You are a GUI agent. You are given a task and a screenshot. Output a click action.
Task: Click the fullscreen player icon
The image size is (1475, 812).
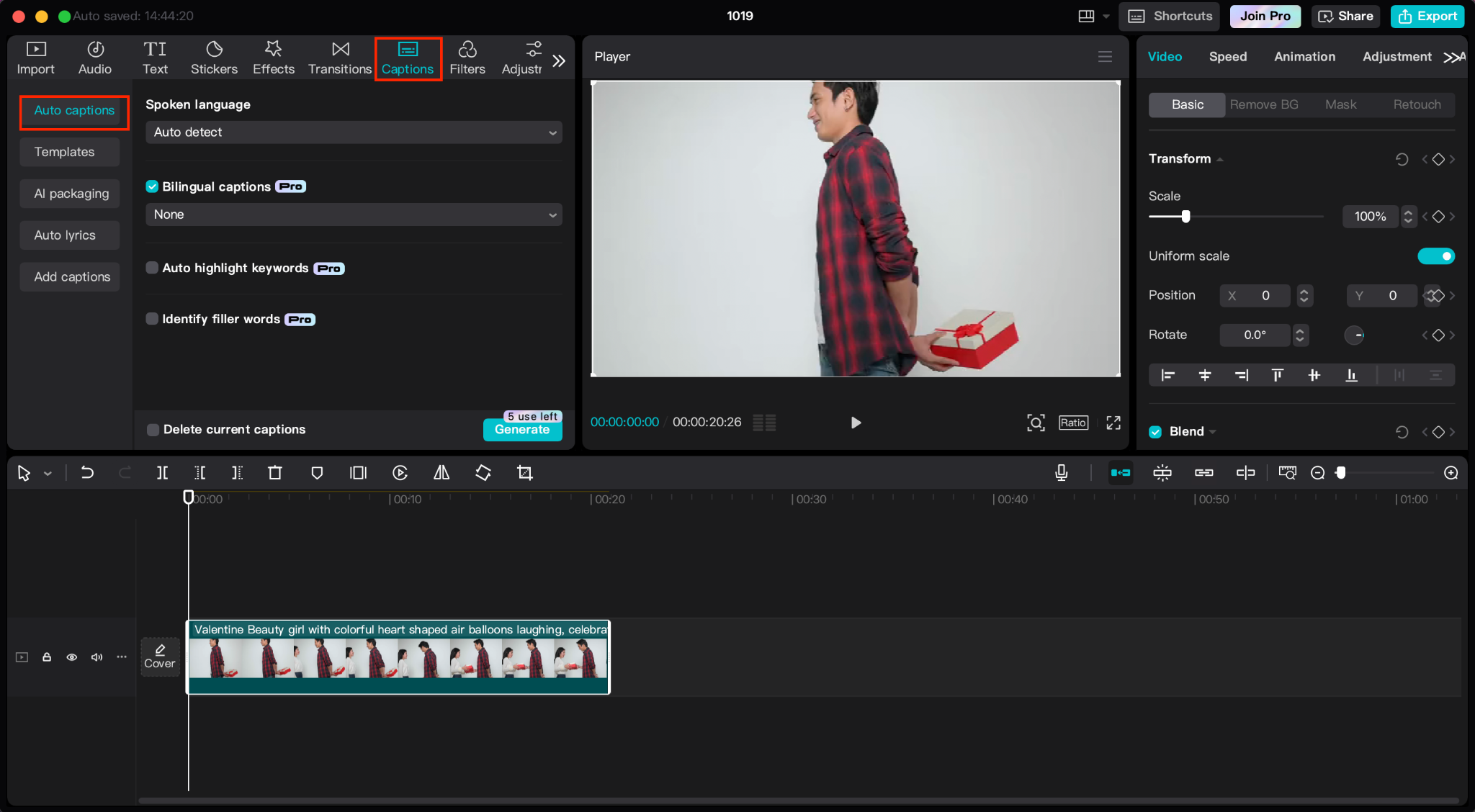1113,423
